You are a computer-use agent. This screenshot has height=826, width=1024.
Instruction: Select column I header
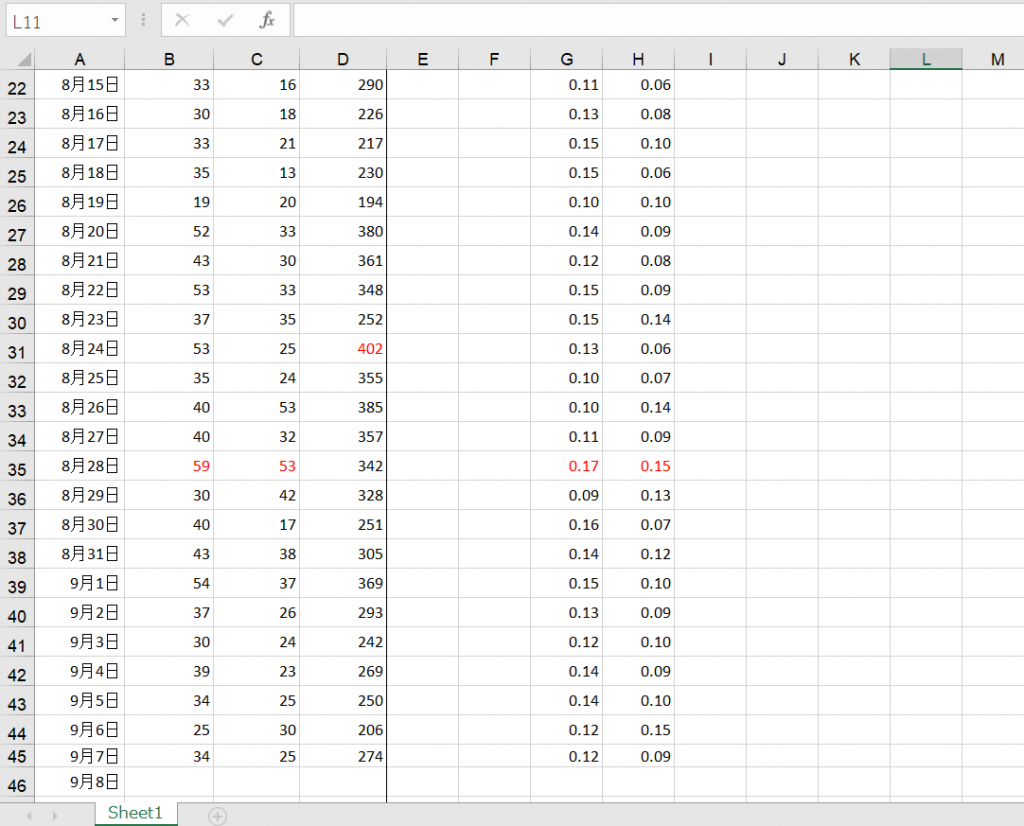pyautogui.click(x=710, y=59)
